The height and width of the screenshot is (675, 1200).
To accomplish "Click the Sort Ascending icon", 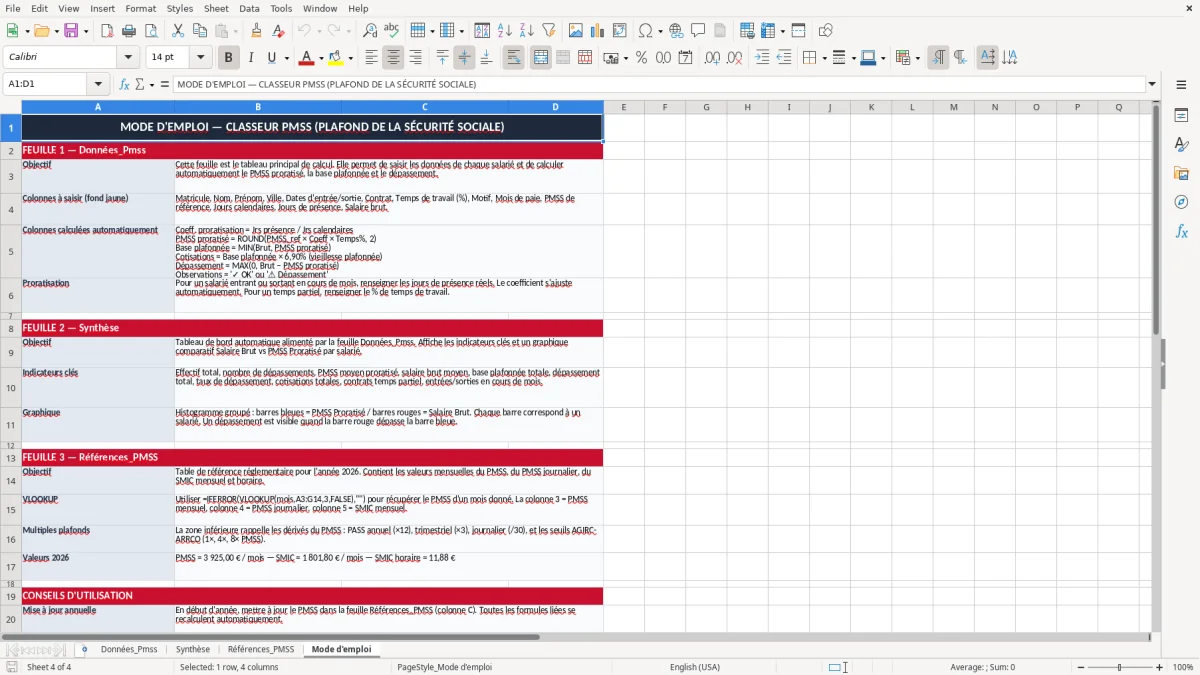I will (505, 31).
